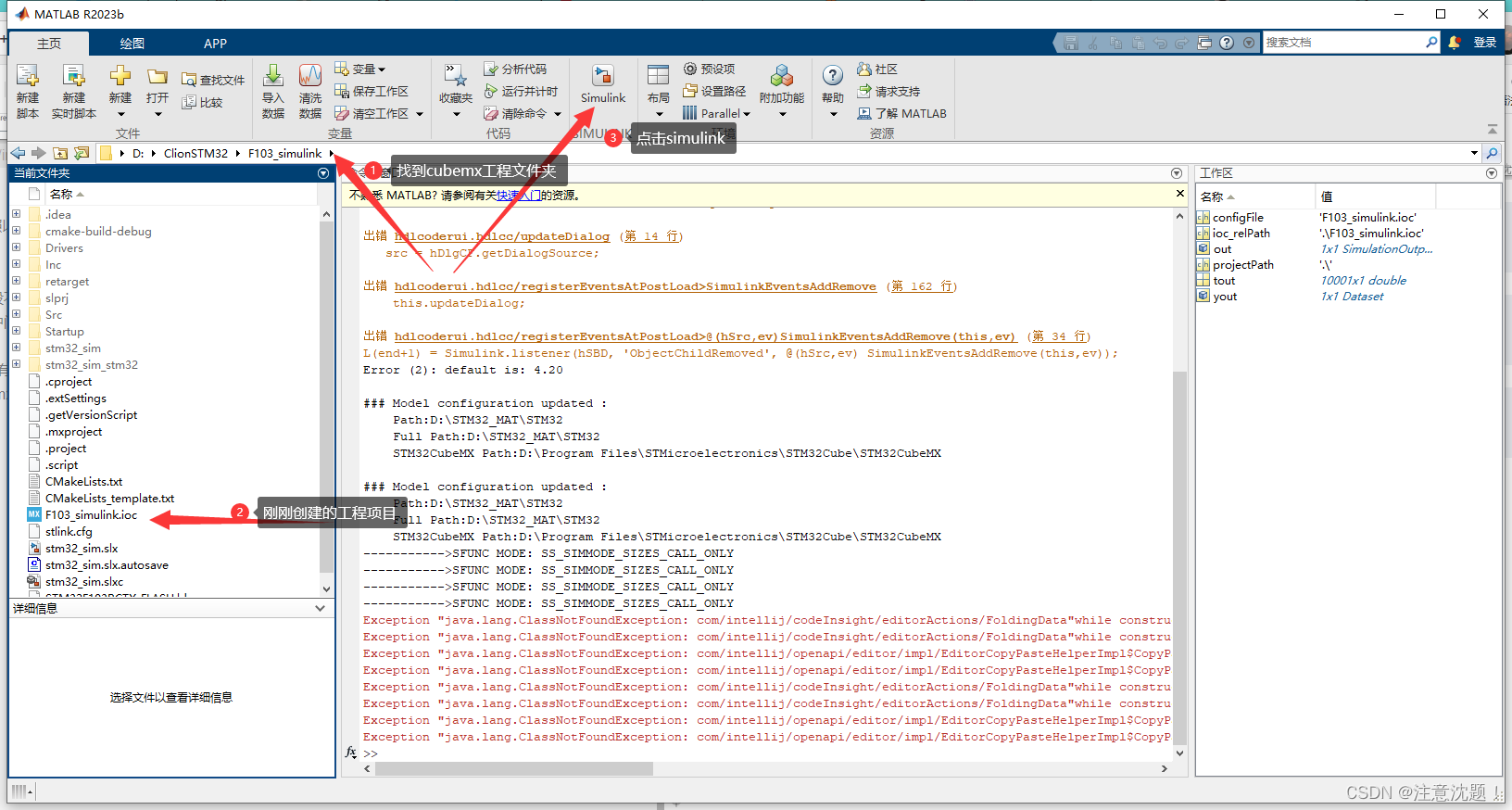Click 登录 (Sign In)
1512x810 pixels.
(1485, 43)
